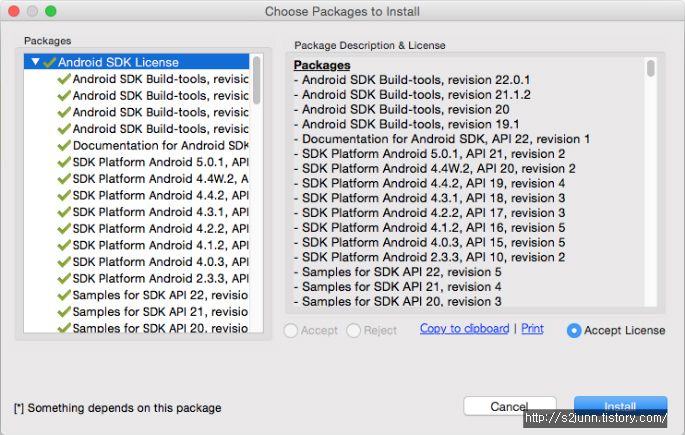Click the Packages label above the tree

48,41
